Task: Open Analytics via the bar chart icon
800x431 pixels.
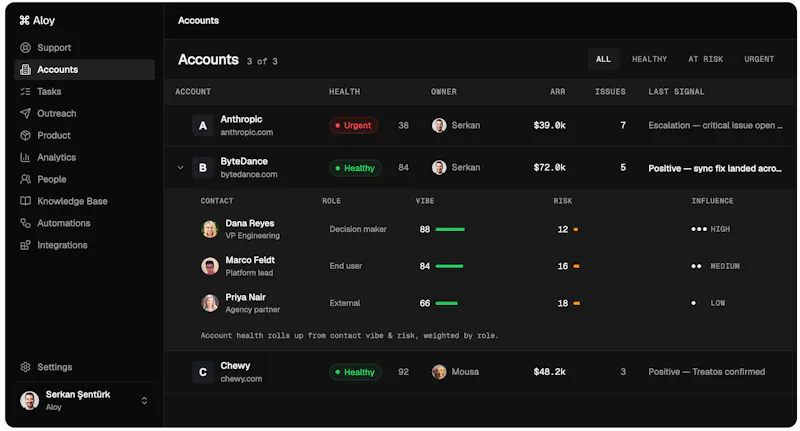Action: pos(25,158)
